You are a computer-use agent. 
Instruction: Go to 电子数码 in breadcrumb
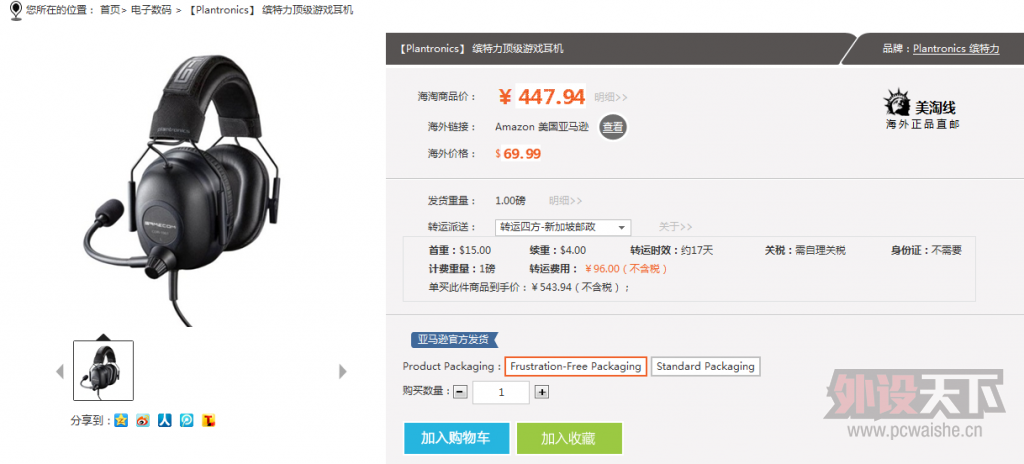150,10
